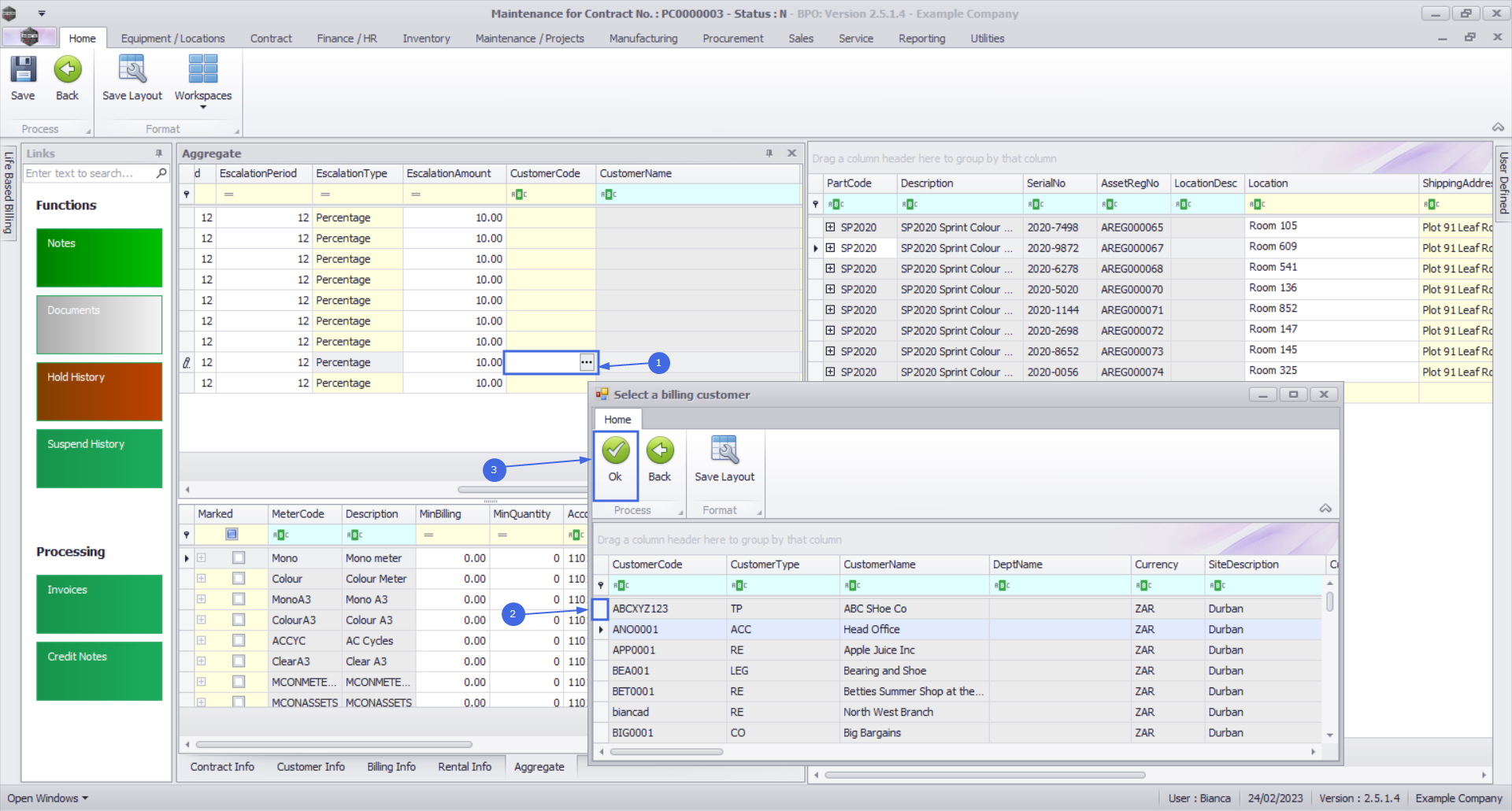This screenshot has width=1512, height=811.
Task: Click the search magnifier in Links panel
Action: pyautogui.click(x=161, y=173)
